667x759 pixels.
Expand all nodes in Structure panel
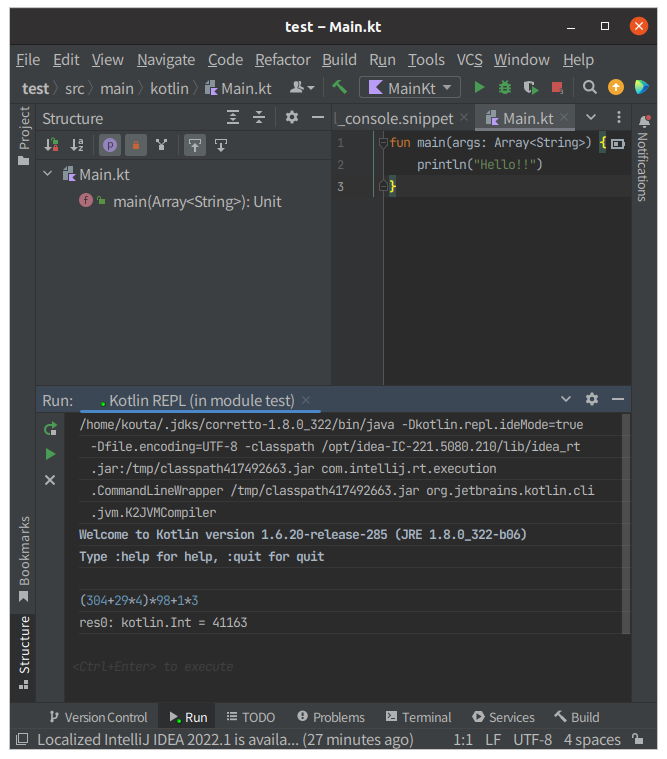pyautogui.click(x=233, y=117)
